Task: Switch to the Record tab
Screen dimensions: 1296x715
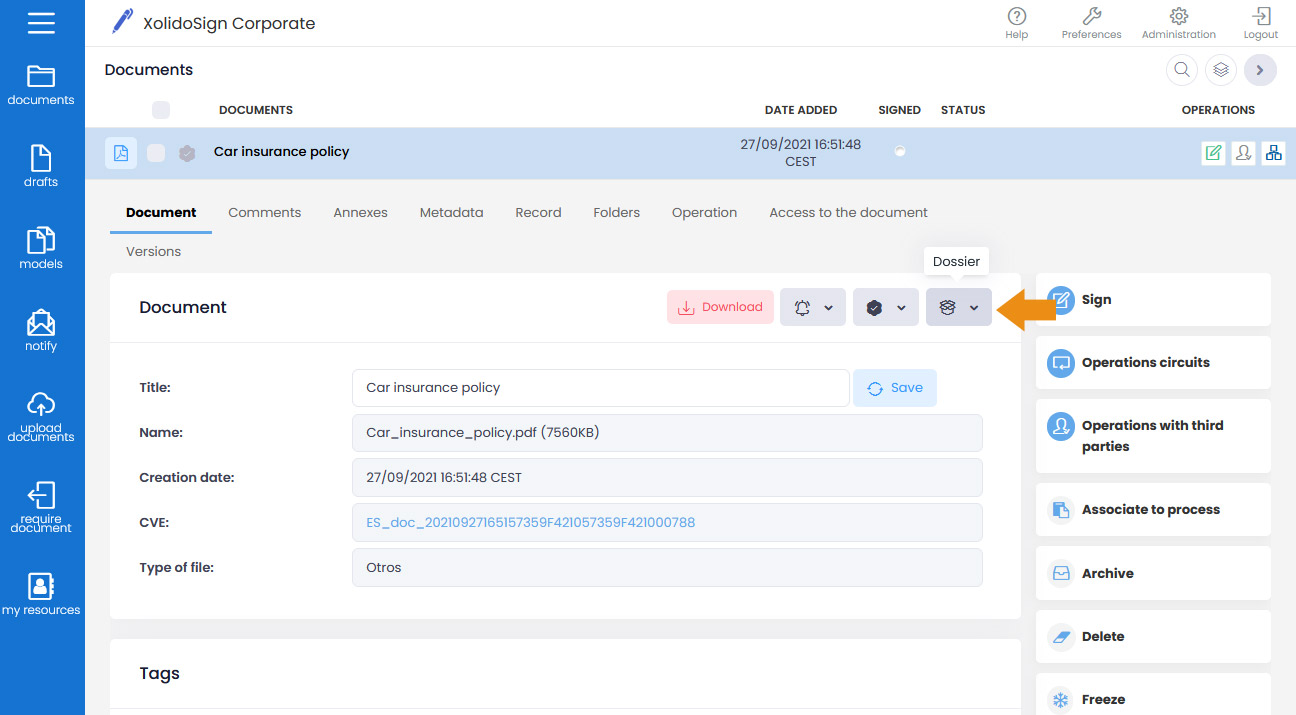Action: [x=538, y=212]
